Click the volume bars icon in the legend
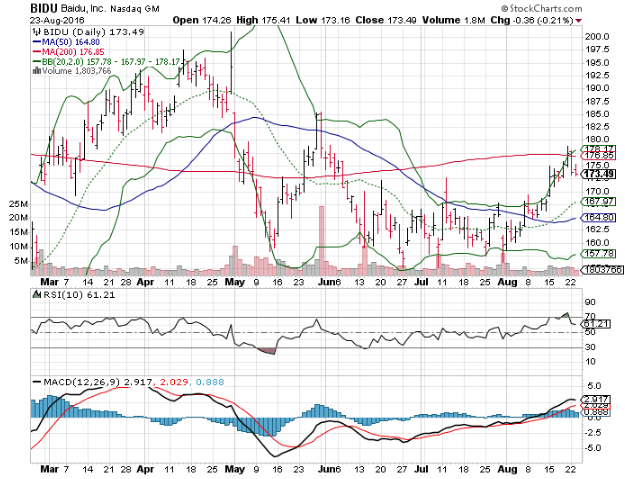625x479 pixels. coord(37,71)
